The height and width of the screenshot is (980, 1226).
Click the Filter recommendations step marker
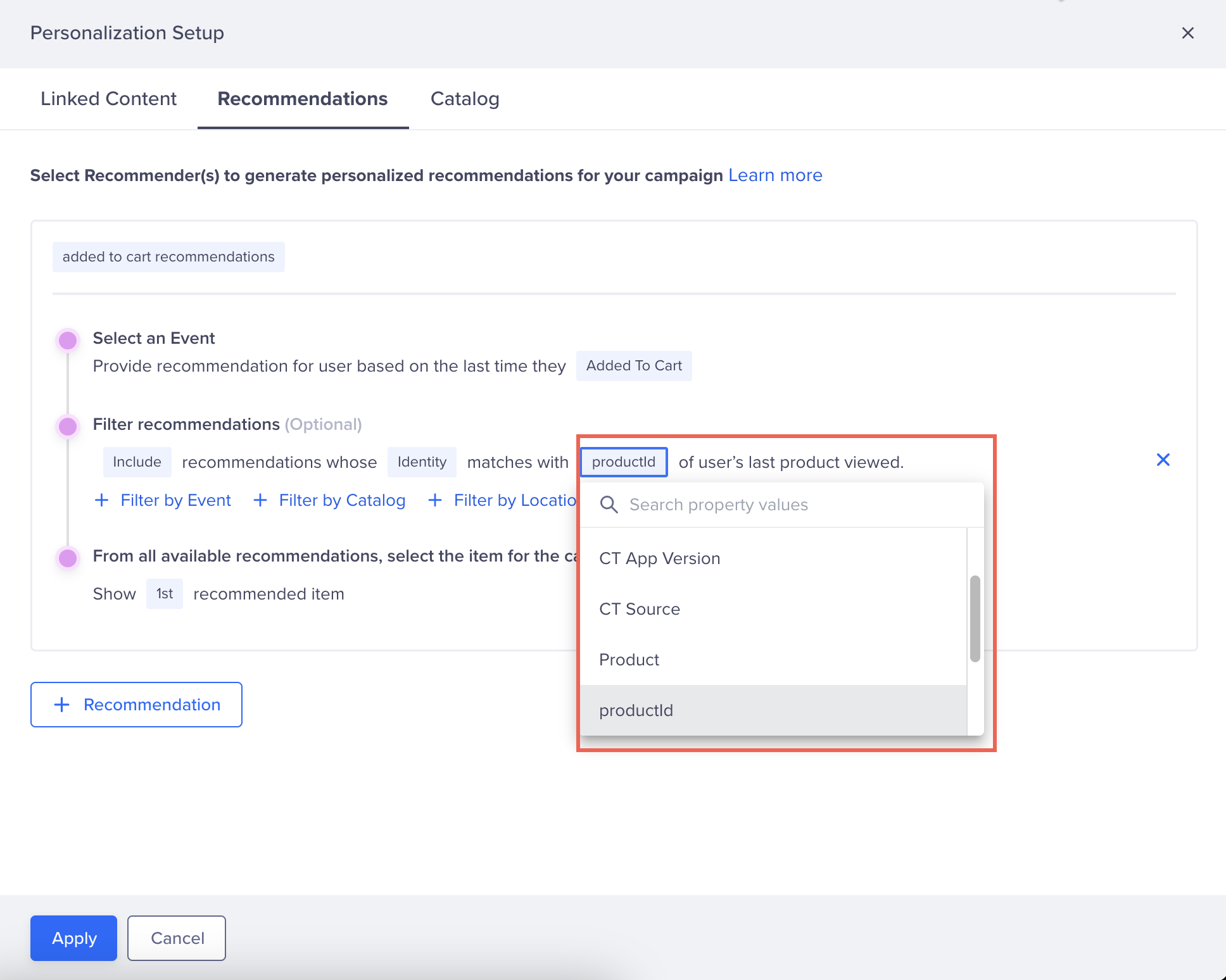68,426
